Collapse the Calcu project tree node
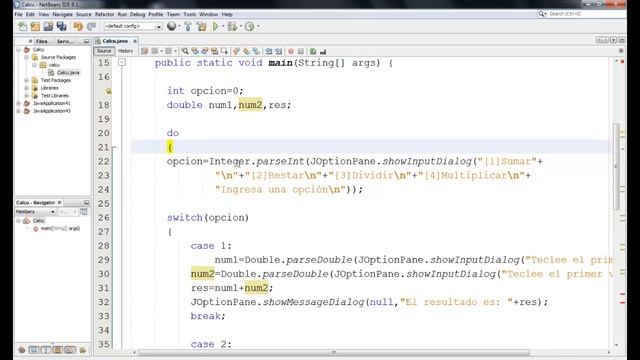640x360 pixels. [18, 49]
